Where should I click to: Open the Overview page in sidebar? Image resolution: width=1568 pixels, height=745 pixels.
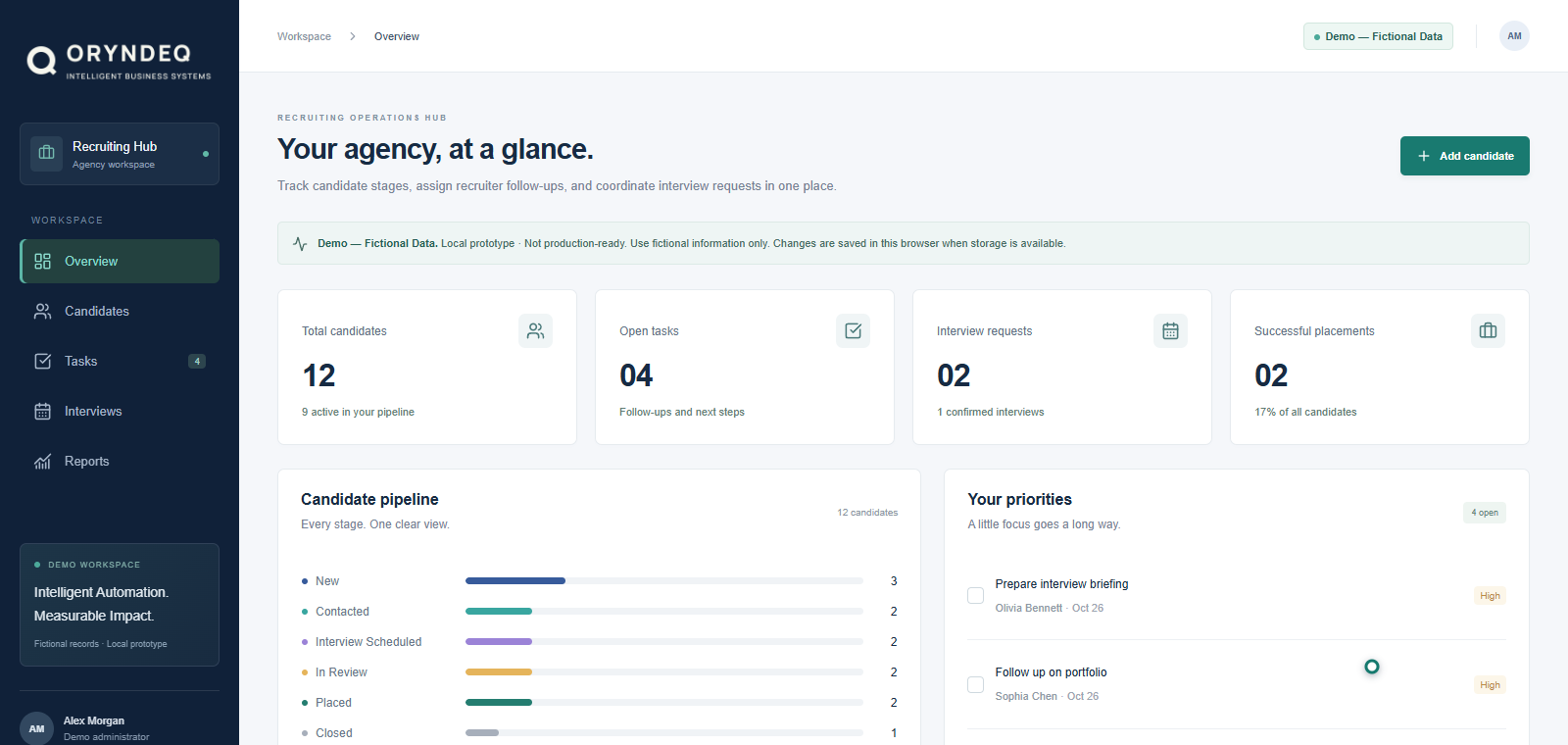click(x=120, y=262)
